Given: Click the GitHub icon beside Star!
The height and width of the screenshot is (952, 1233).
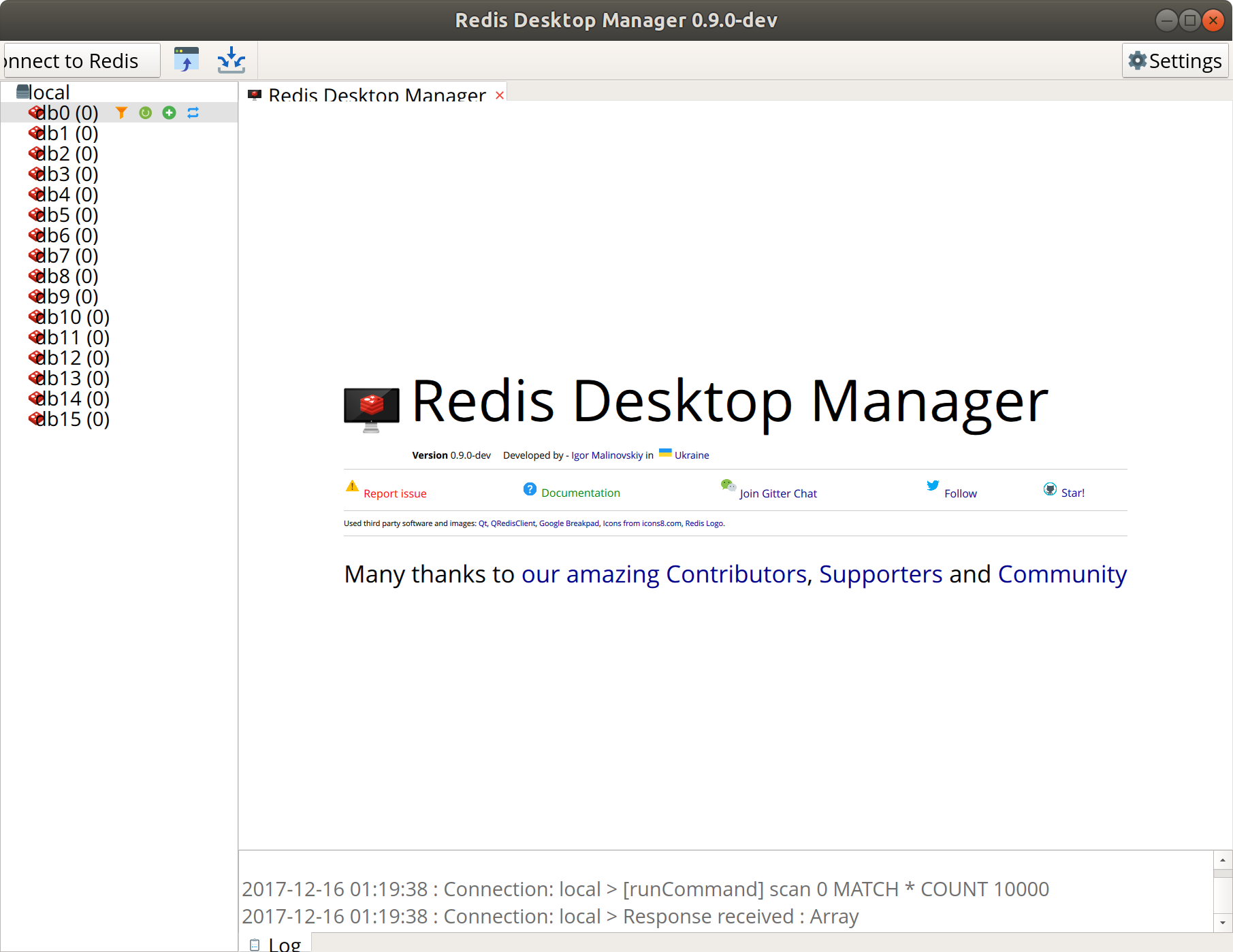Looking at the screenshot, I should (1049, 488).
